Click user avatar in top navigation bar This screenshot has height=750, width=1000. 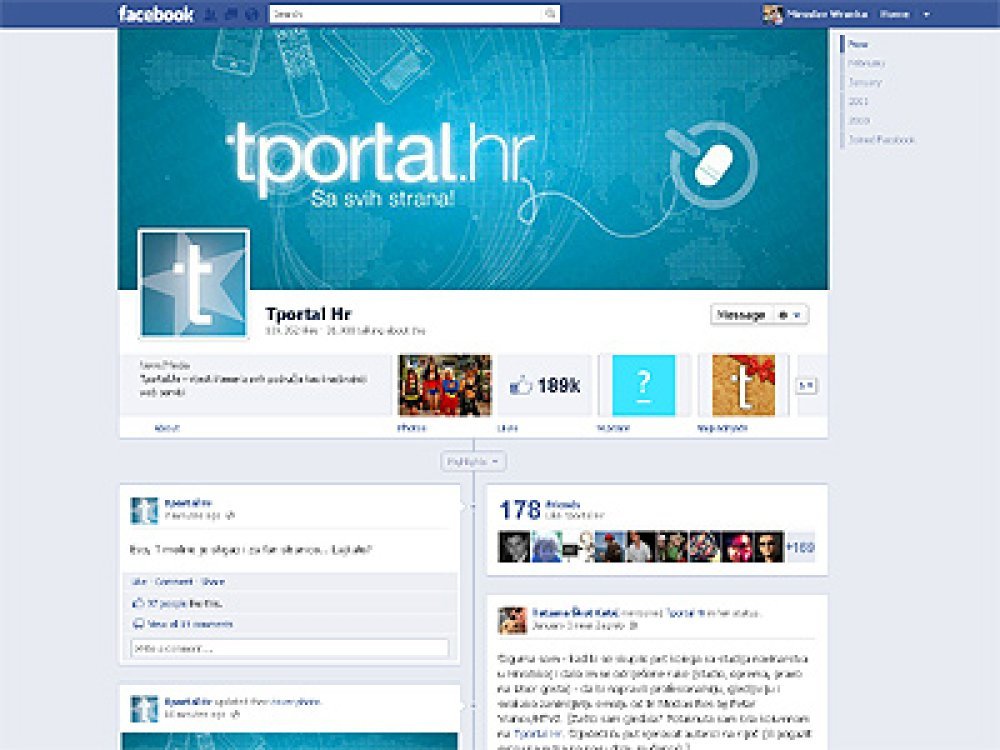772,14
